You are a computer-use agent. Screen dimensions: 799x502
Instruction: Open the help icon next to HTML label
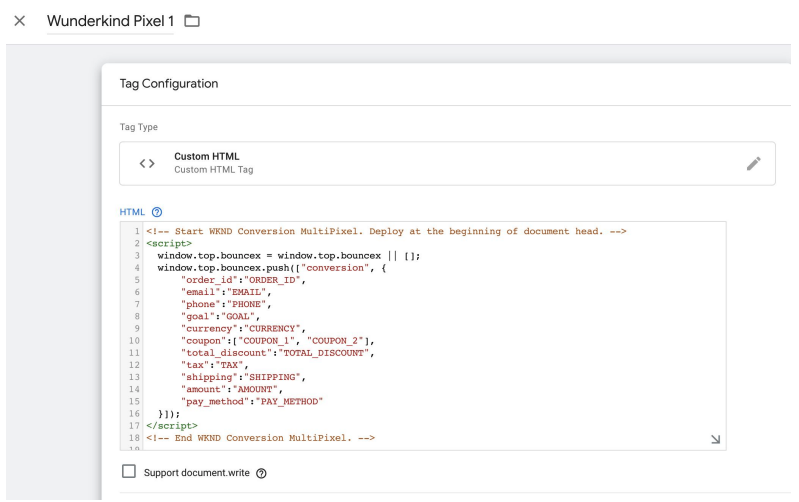pyautogui.click(x=157, y=212)
